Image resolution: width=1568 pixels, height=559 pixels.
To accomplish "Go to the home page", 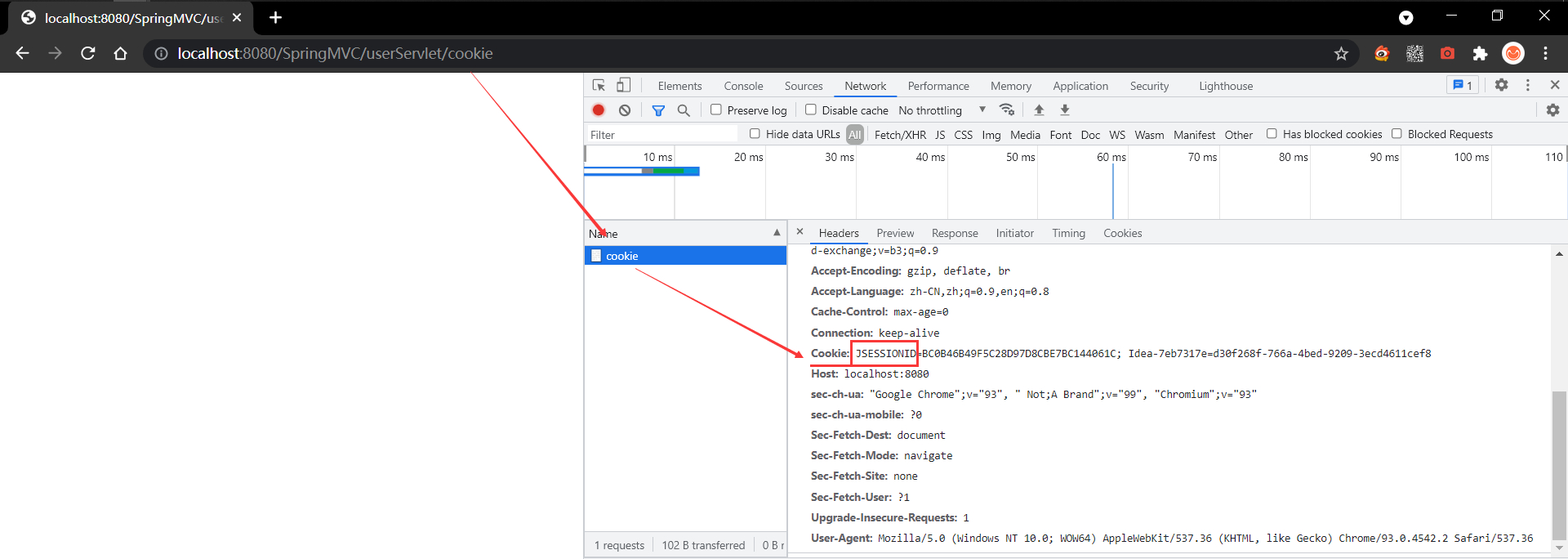I will point(121,53).
